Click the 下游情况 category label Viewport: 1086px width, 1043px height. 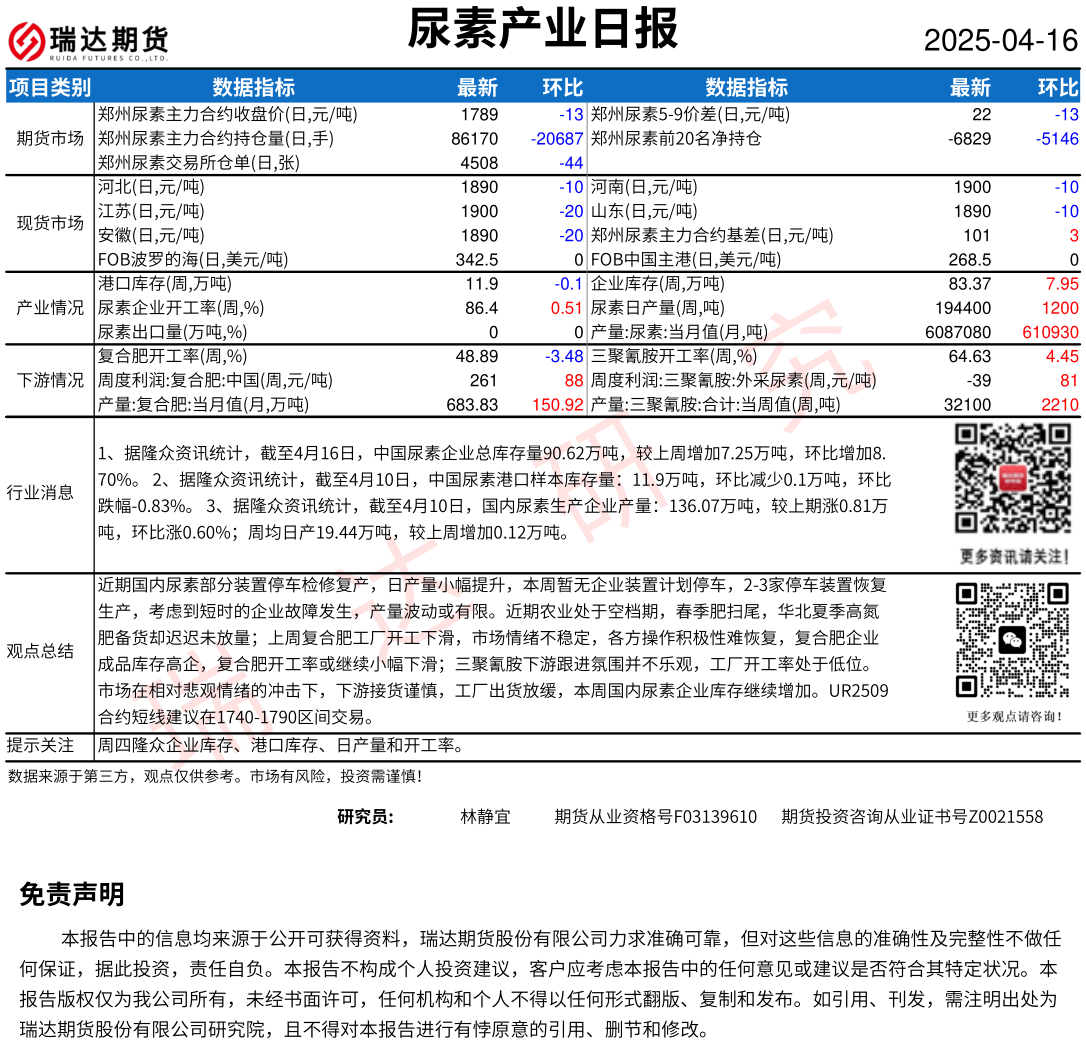coord(50,380)
